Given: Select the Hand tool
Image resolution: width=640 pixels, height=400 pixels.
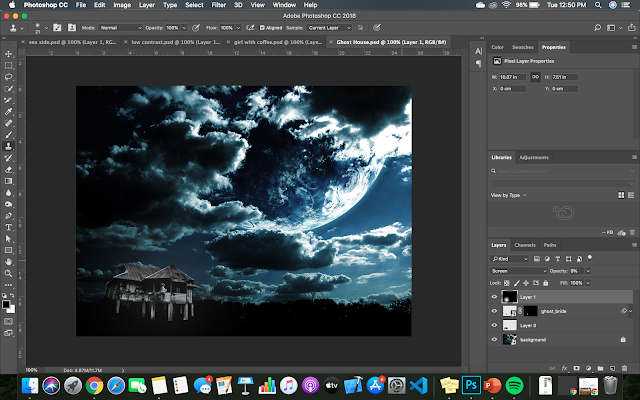Looking at the screenshot, I should coord(8,262).
